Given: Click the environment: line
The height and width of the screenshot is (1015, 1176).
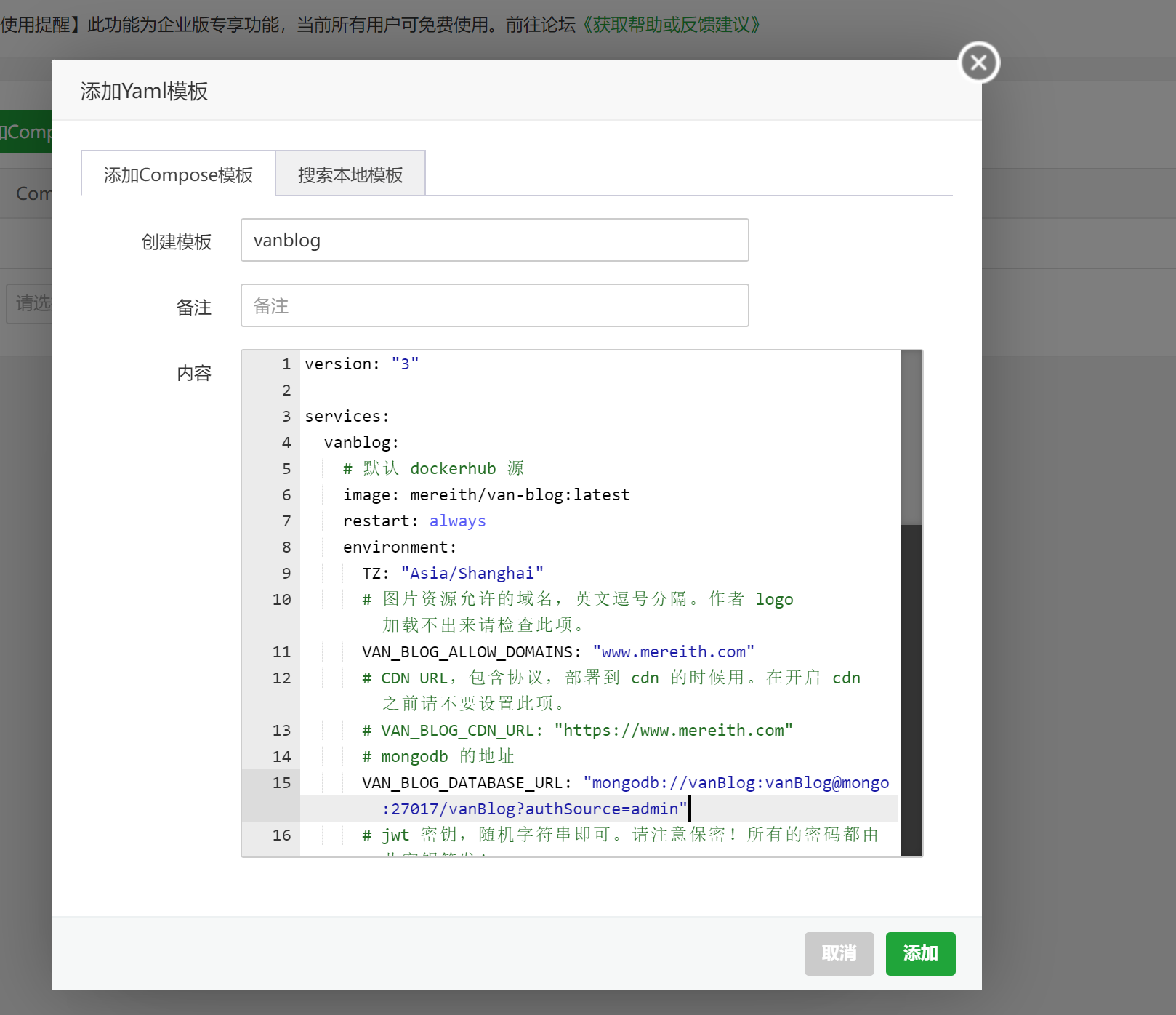Looking at the screenshot, I should click(x=400, y=547).
